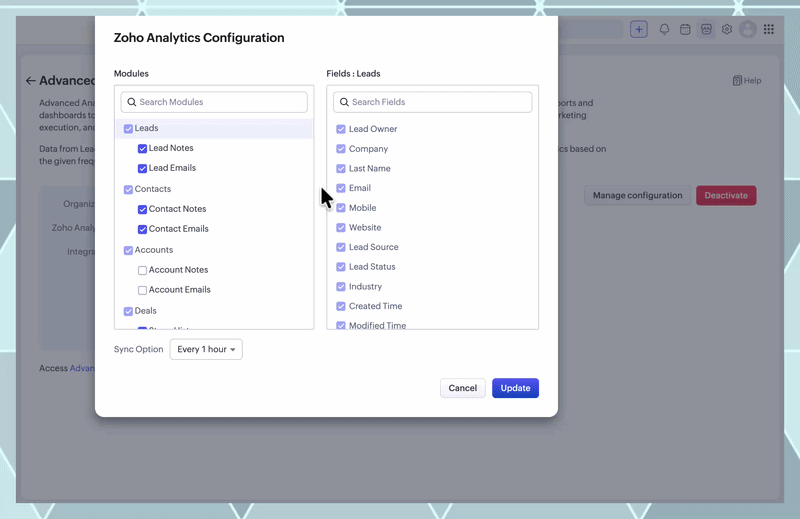This screenshot has width=800, height=519.
Task: Toggle the Website field checkbox
Action: point(341,228)
